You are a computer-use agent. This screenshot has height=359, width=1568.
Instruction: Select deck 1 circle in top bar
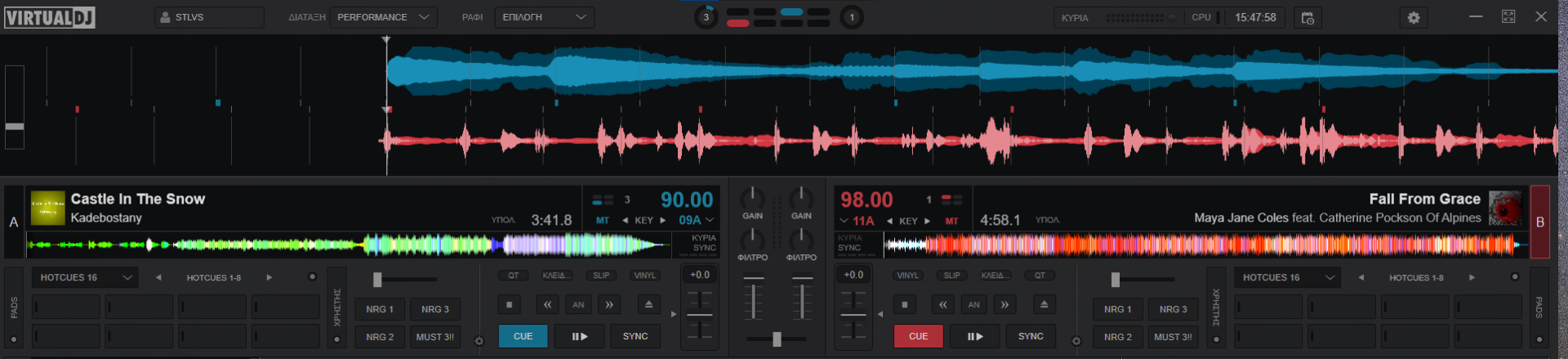[852, 17]
